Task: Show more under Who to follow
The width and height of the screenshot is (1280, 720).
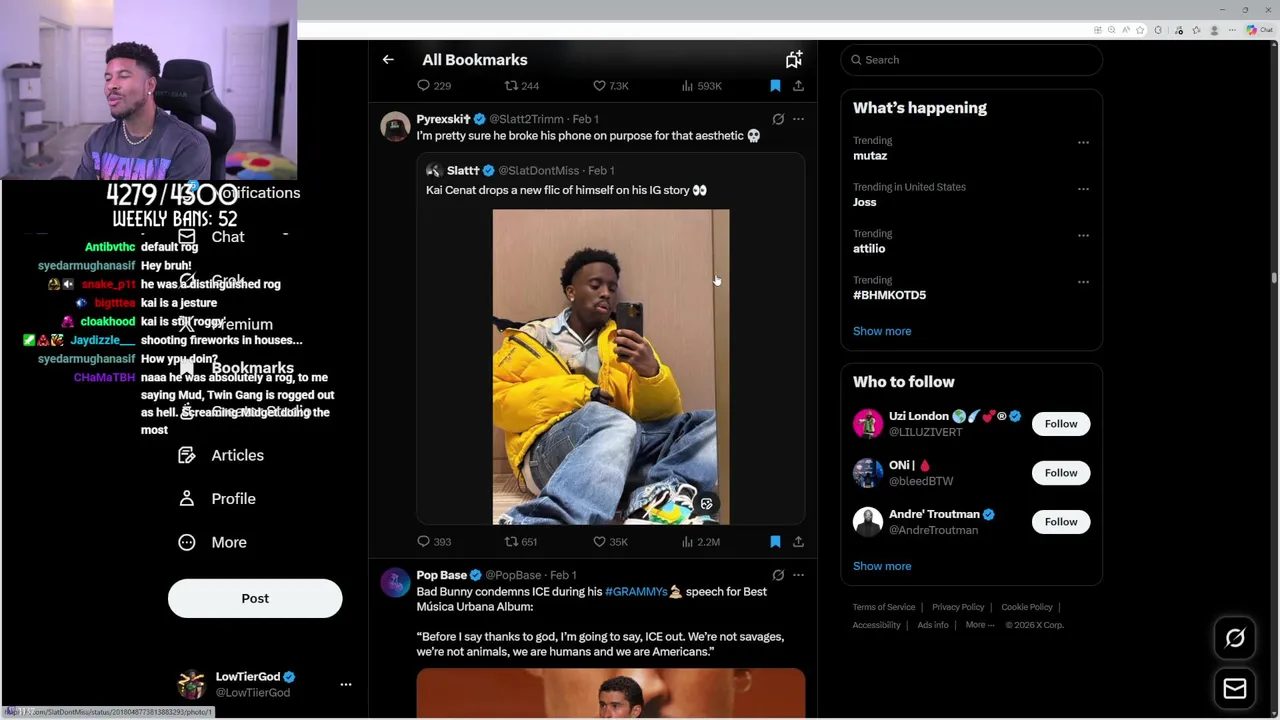Action: [882, 566]
